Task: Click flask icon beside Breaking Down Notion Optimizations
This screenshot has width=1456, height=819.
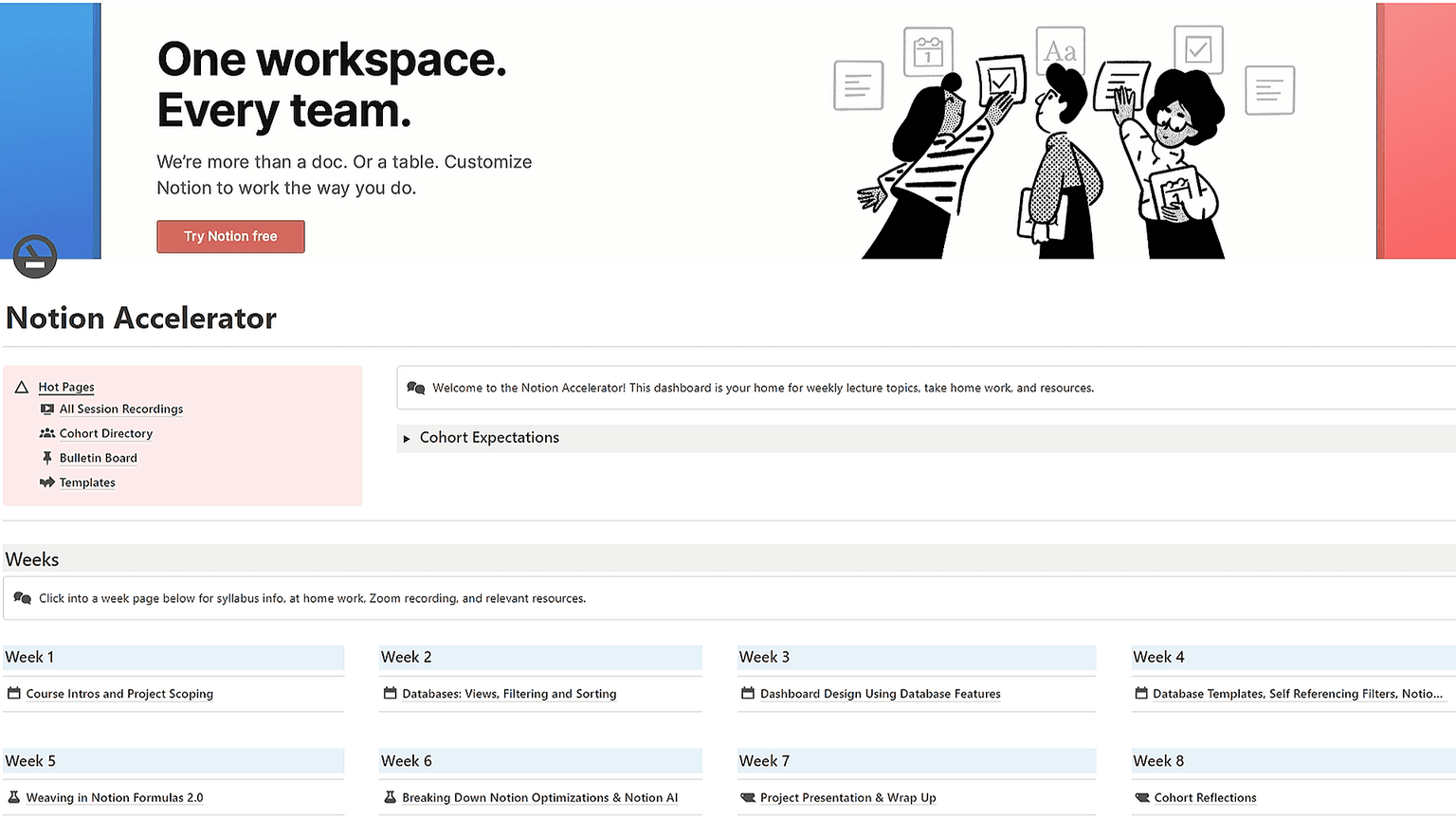Action: point(390,797)
